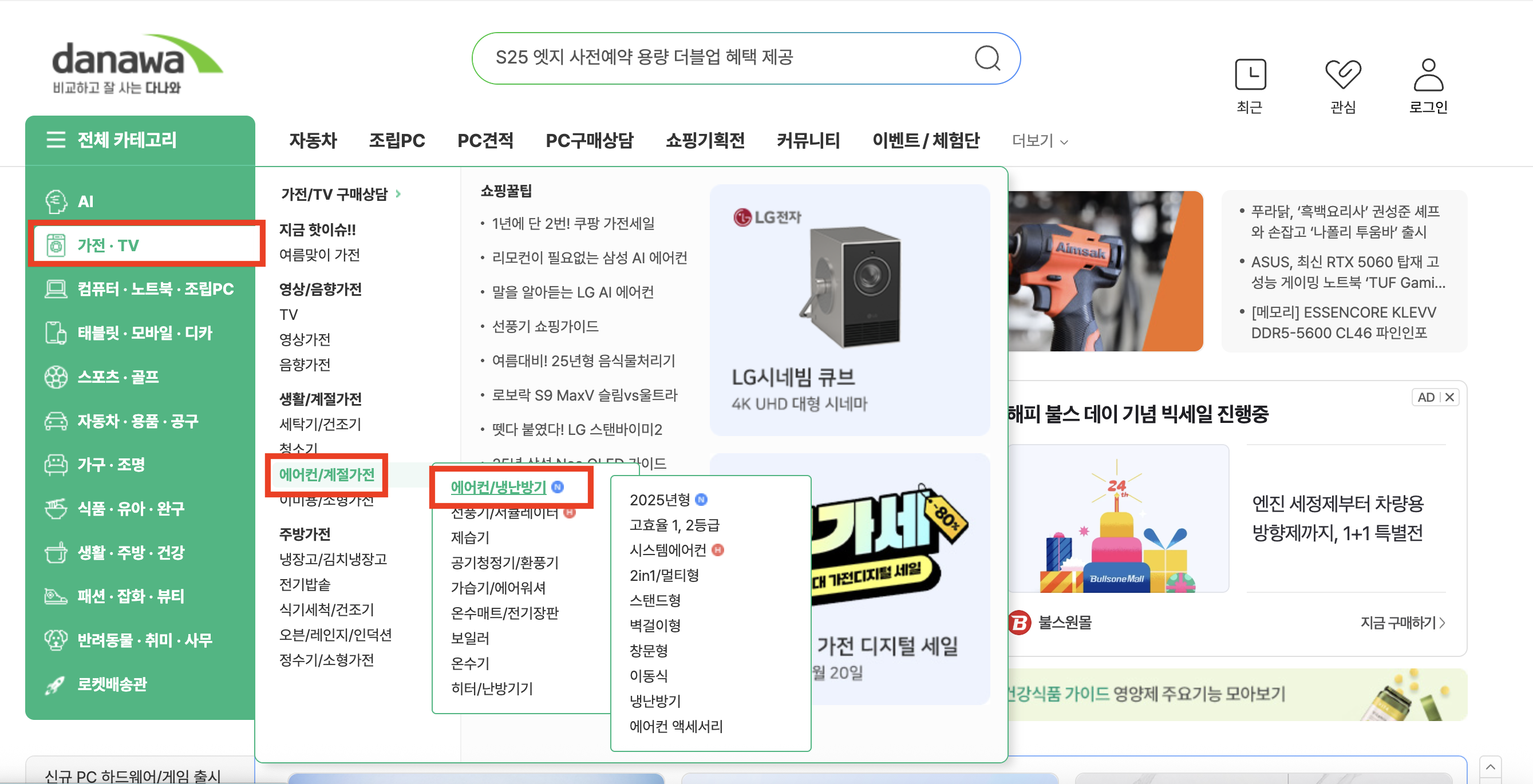1533x784 pixels.
Task: Click the scroll-to-top arrow button
Action: point(1489,767)
